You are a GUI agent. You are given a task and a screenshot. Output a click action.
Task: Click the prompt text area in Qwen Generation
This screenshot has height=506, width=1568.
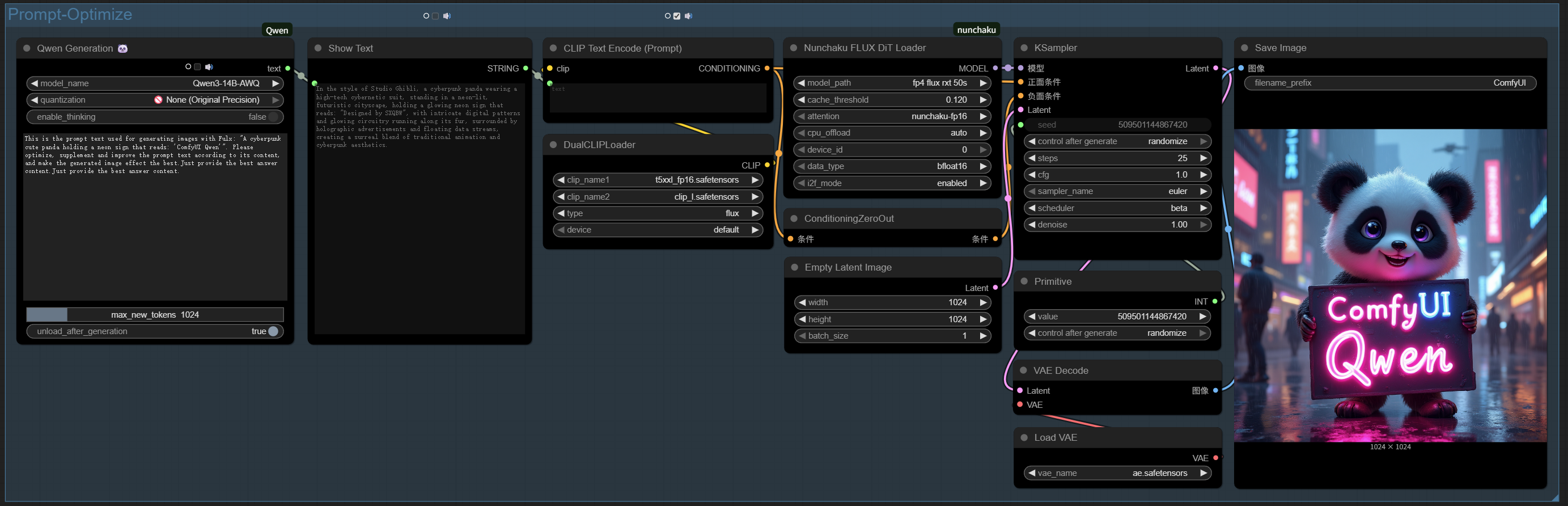pyautogui.click(x=155, y=217)
